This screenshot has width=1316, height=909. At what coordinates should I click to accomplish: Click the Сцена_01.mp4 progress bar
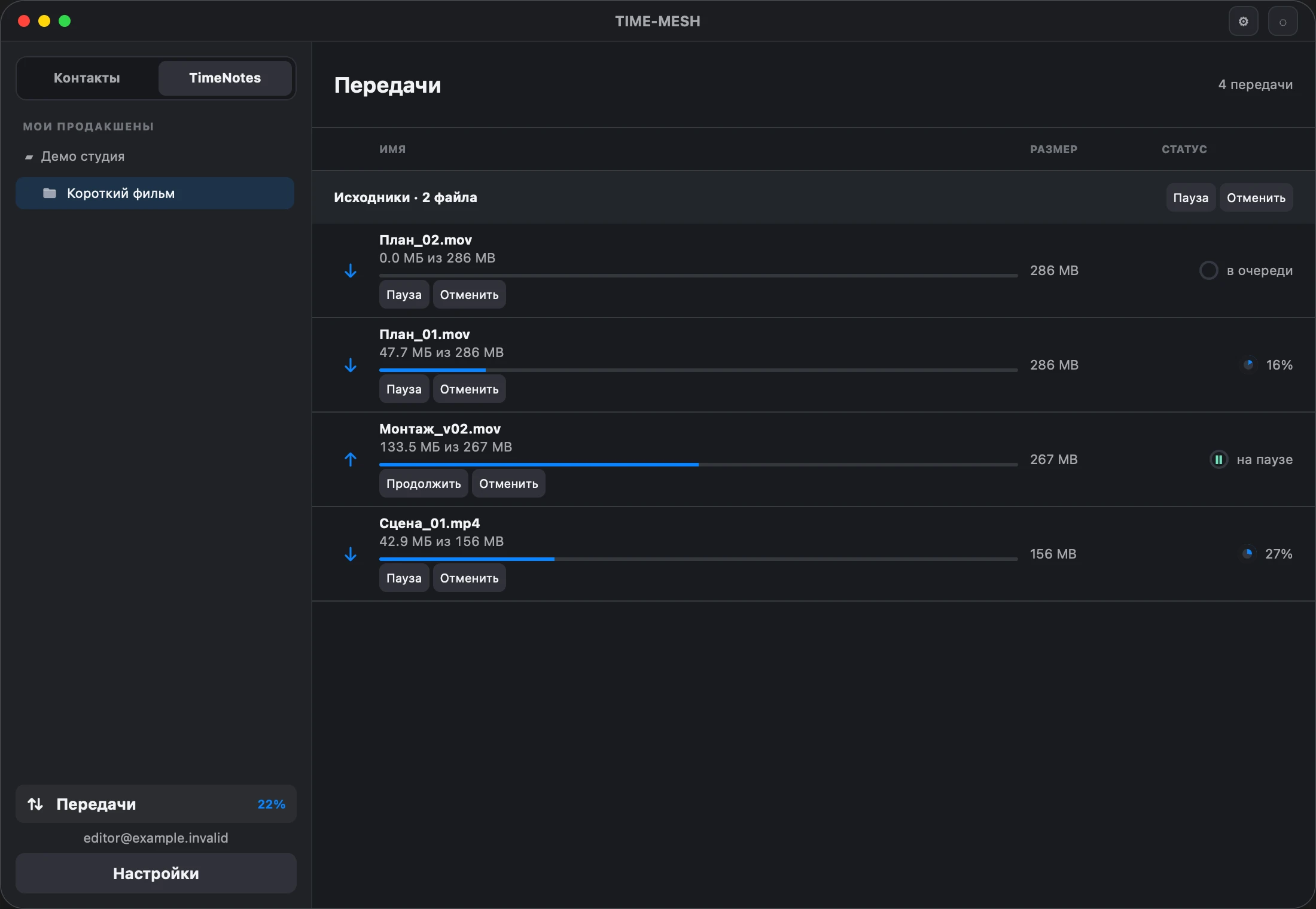(699, 559)
